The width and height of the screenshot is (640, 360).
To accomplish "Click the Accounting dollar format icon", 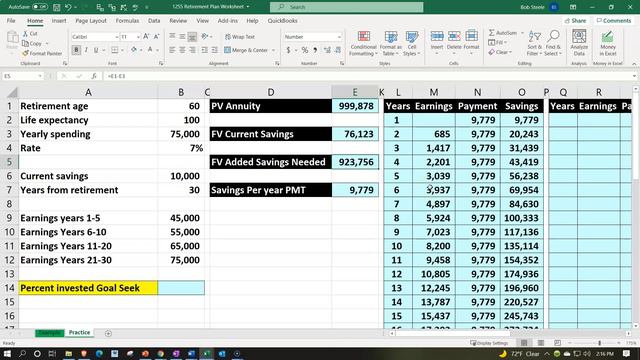I will click(x=288, y=50).
